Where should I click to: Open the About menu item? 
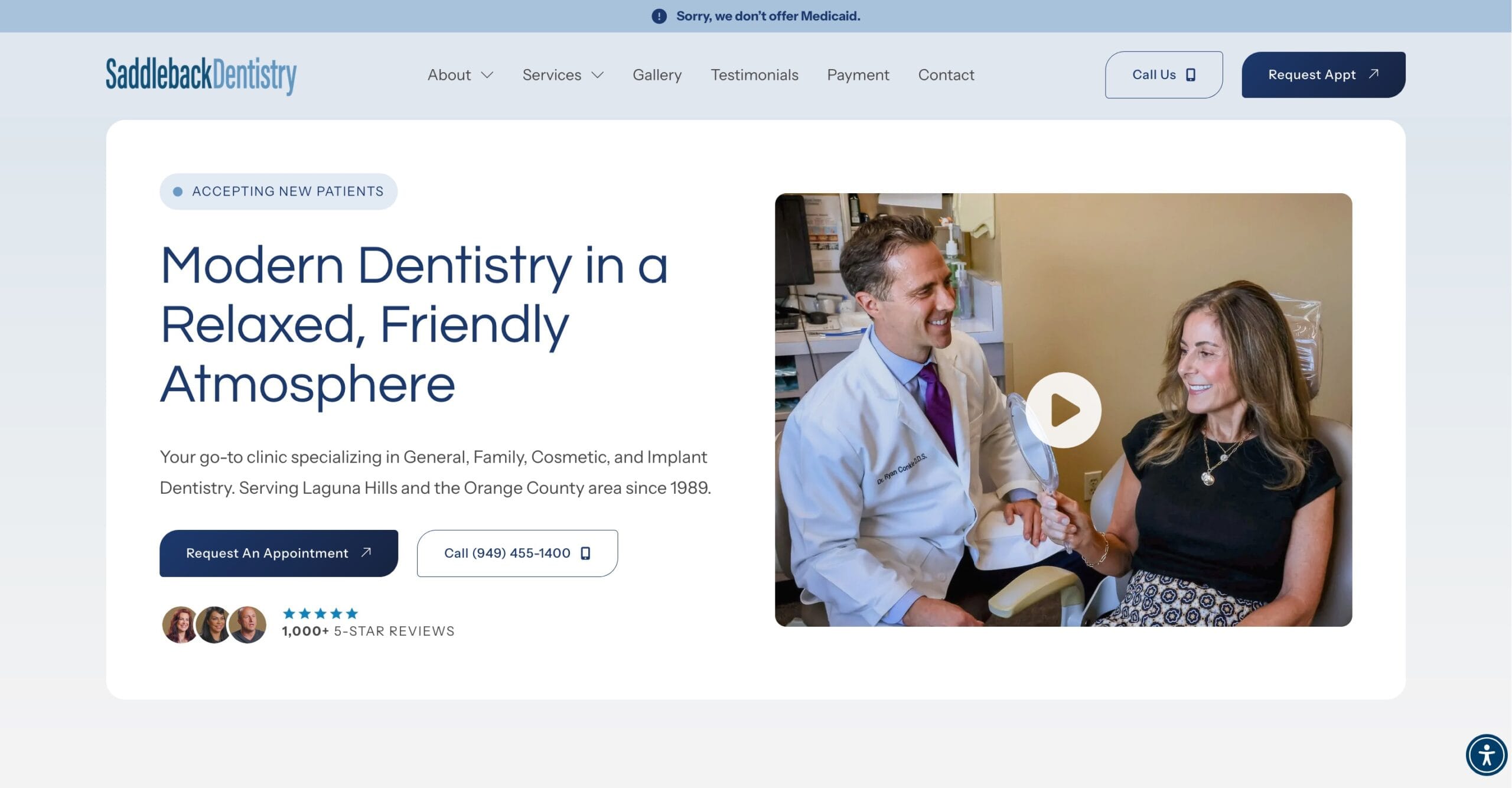click(449, 75)
